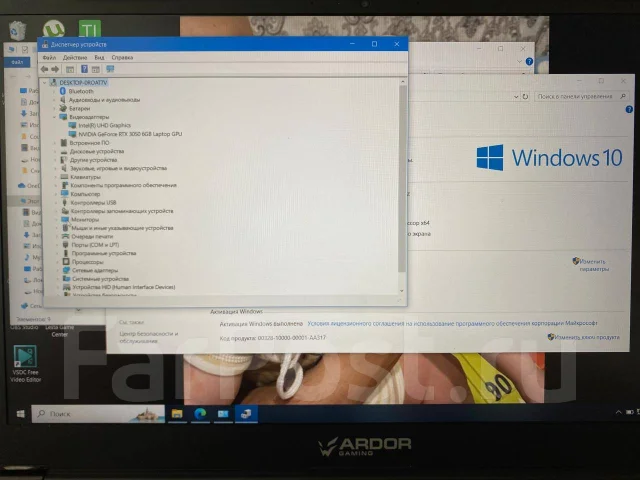The image size is (640, 480).
Task: Open the VSDC Free Video Editor shortcut
Action: pyautogui.click(x=25, y=363)
